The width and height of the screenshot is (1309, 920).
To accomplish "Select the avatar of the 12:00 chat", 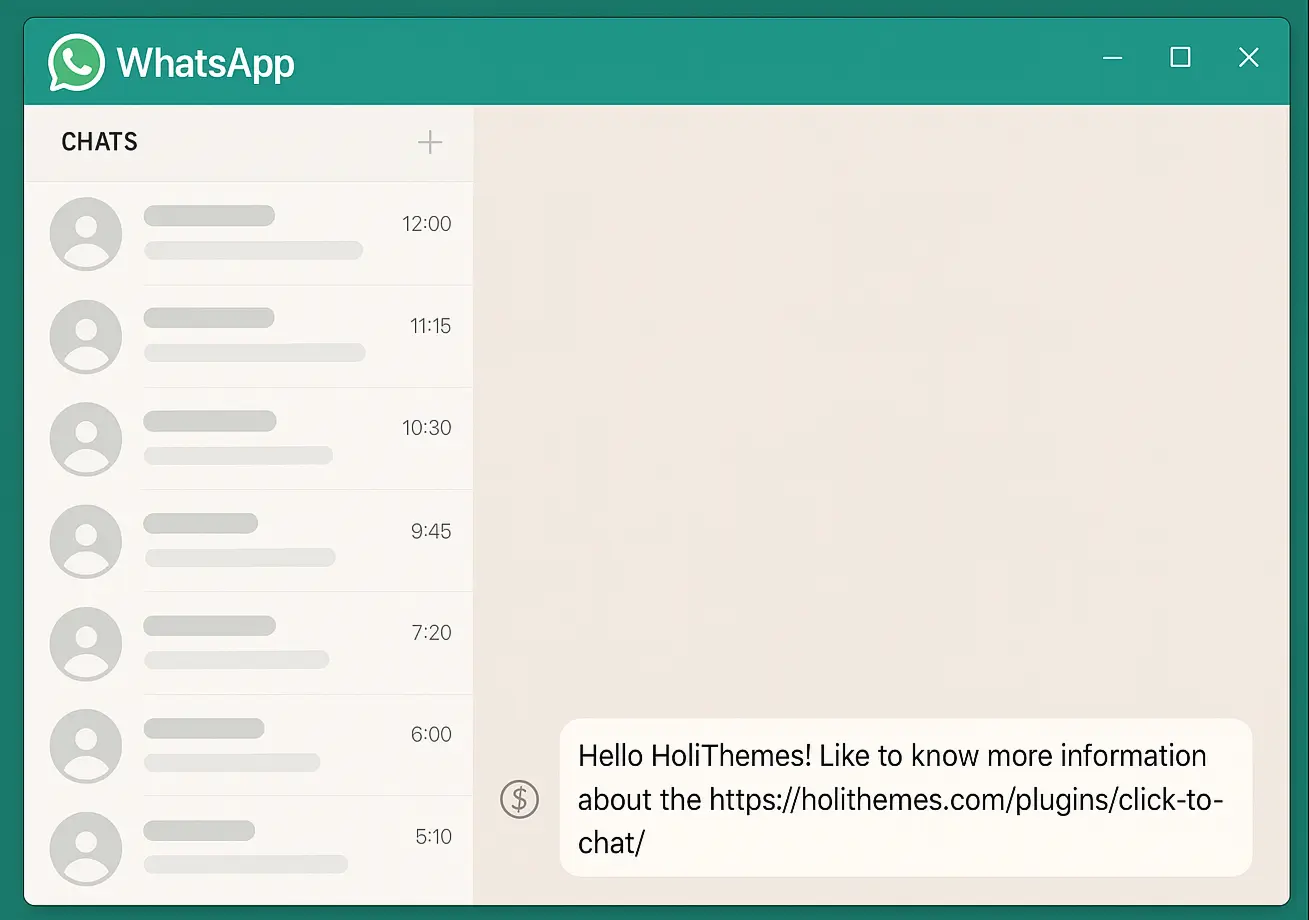I will coord(86,233).
